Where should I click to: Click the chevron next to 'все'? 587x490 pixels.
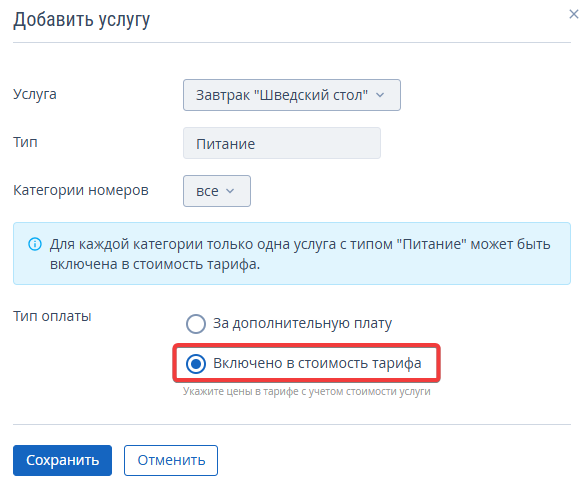tap(230, 191)
